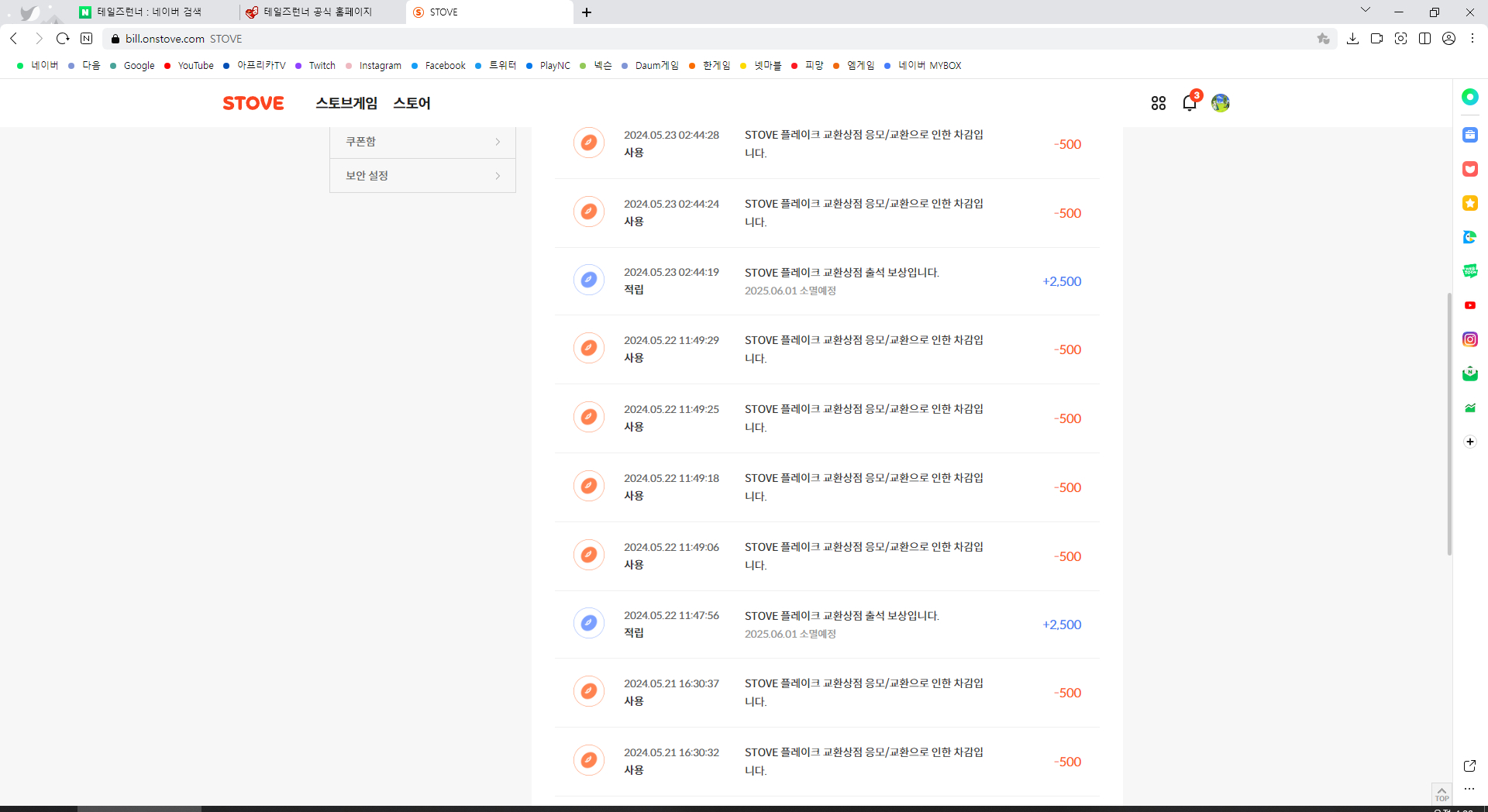Open the blue calendar sidebar icon
This screenshot has width=1488, height=812.
coord(1470,135)
